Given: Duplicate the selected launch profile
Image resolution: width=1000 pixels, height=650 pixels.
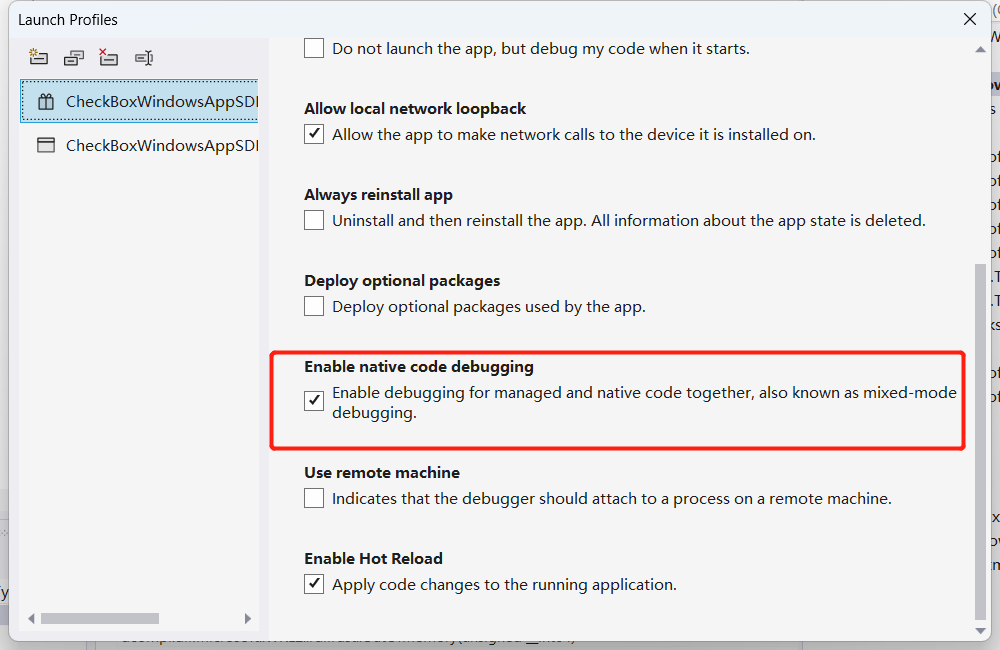Looking at the screenshot, I should pyautogui.click(x=73, y=57).
